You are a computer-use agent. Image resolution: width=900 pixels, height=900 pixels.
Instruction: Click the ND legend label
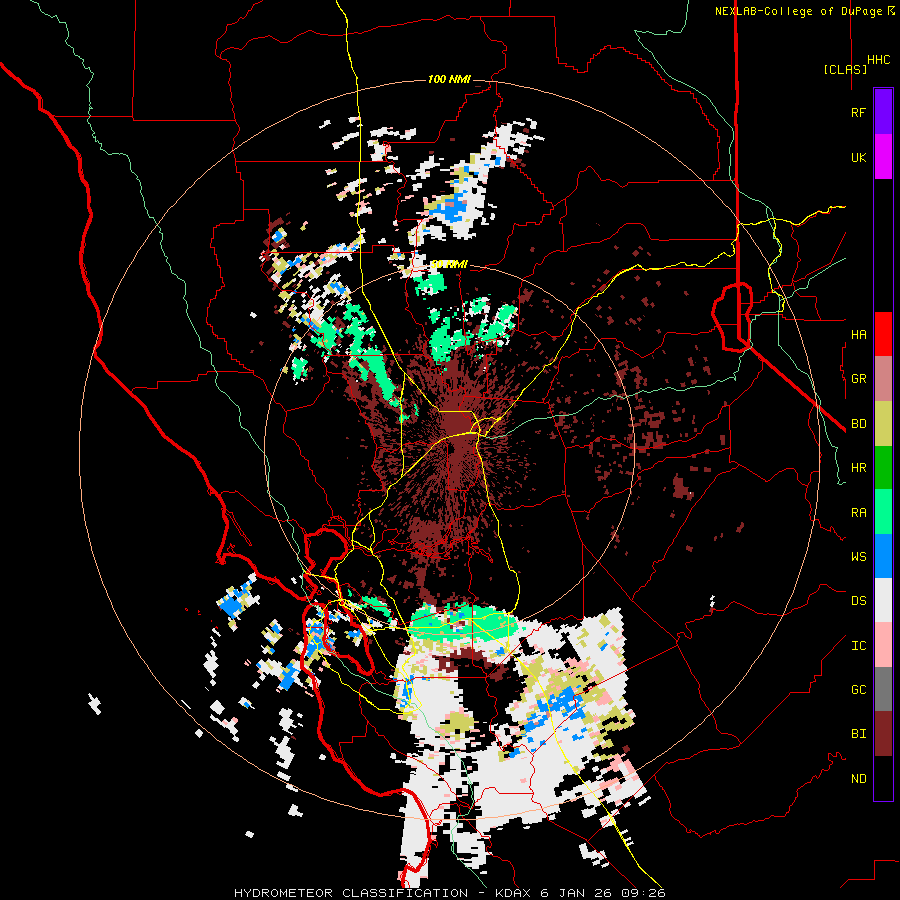[858, 779]
